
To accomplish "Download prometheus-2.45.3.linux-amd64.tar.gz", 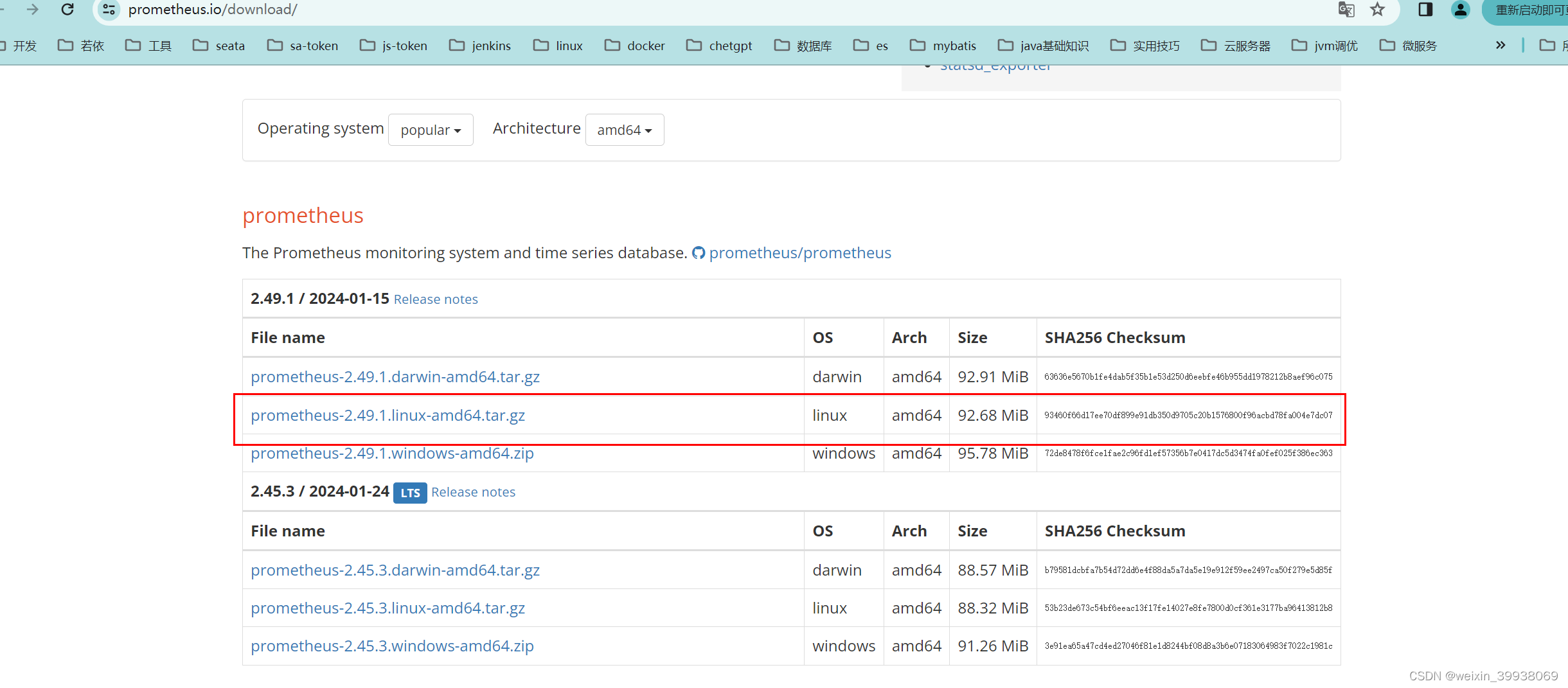I will click(388, 608).
